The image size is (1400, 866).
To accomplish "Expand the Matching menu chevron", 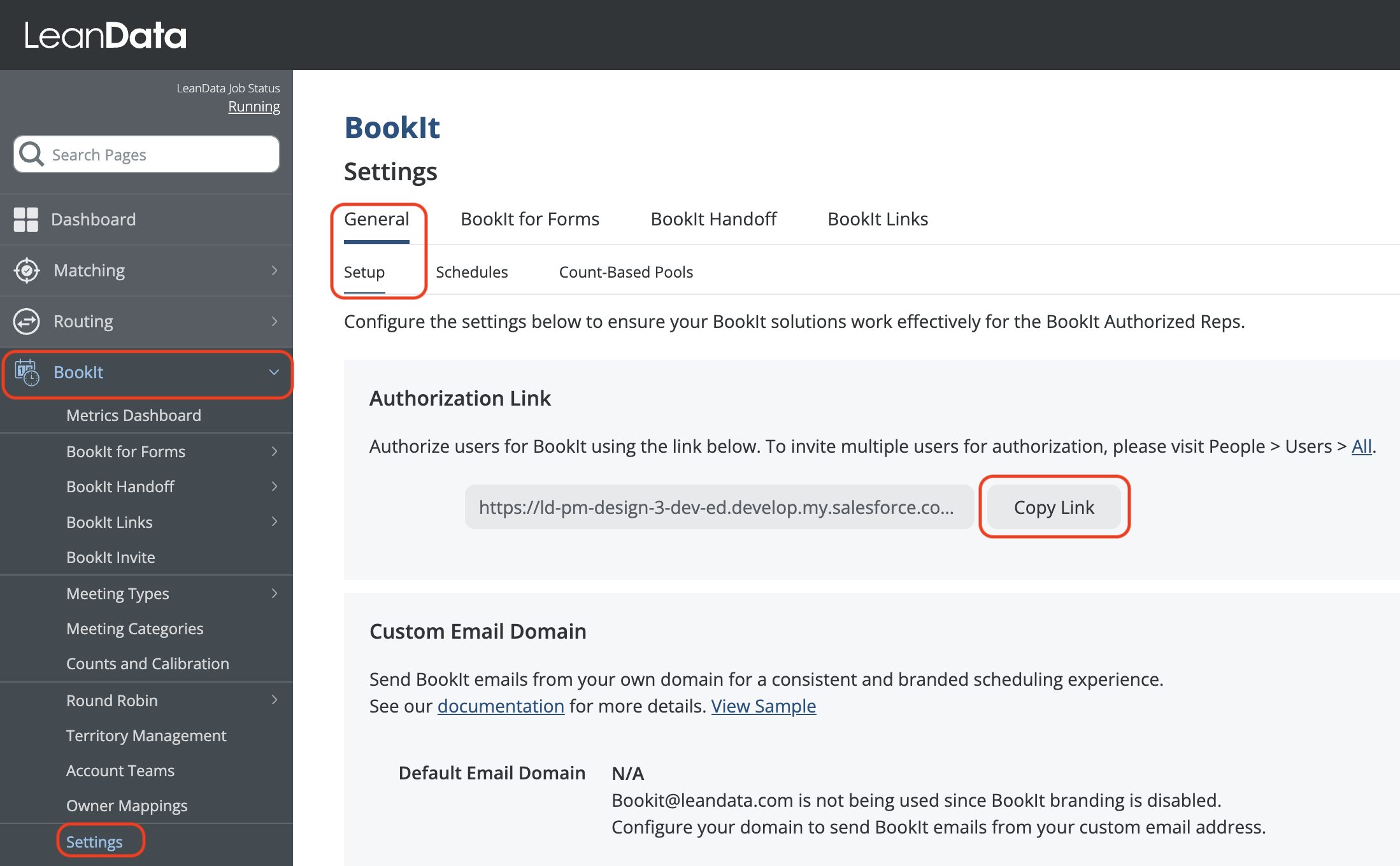I will tap(275, 271).
